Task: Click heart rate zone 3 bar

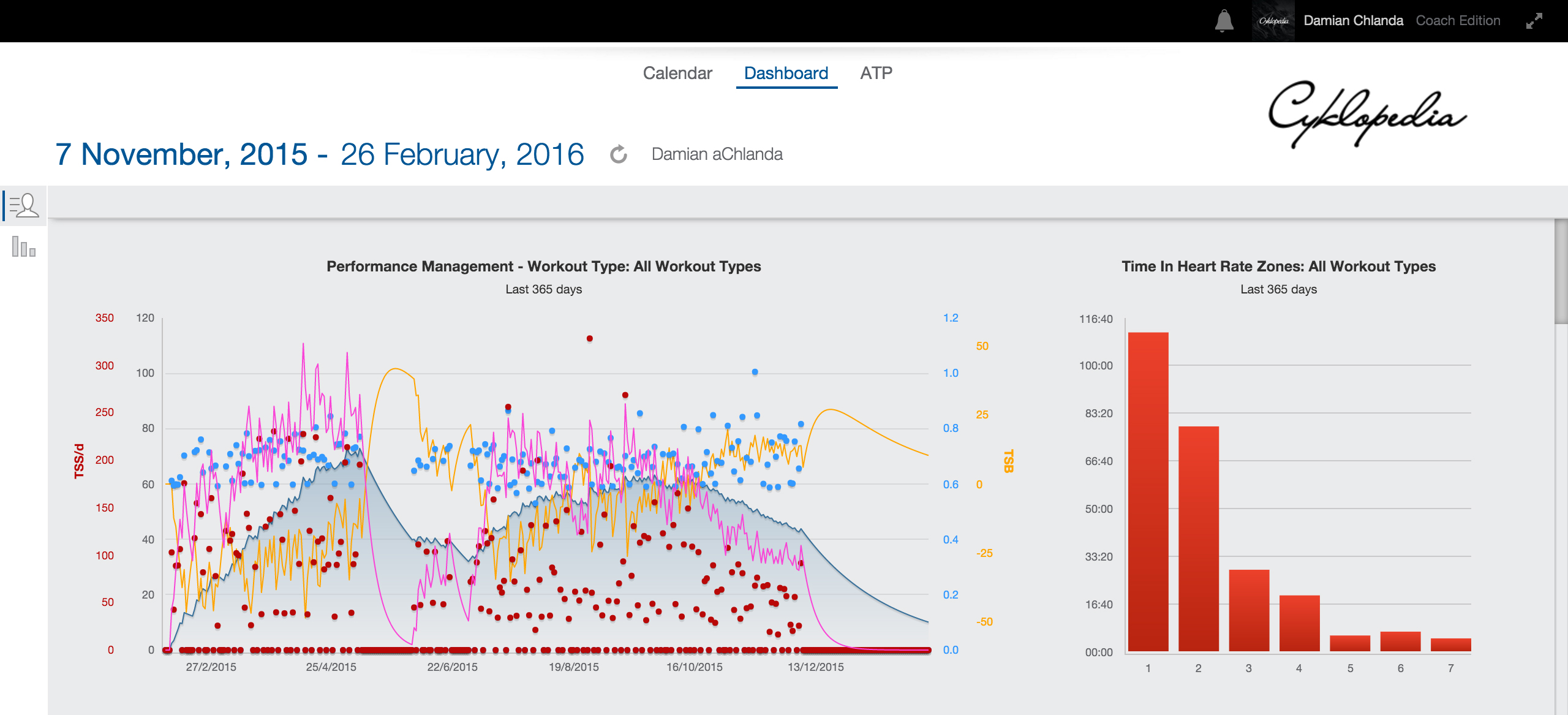Action: click(1248, 610)
